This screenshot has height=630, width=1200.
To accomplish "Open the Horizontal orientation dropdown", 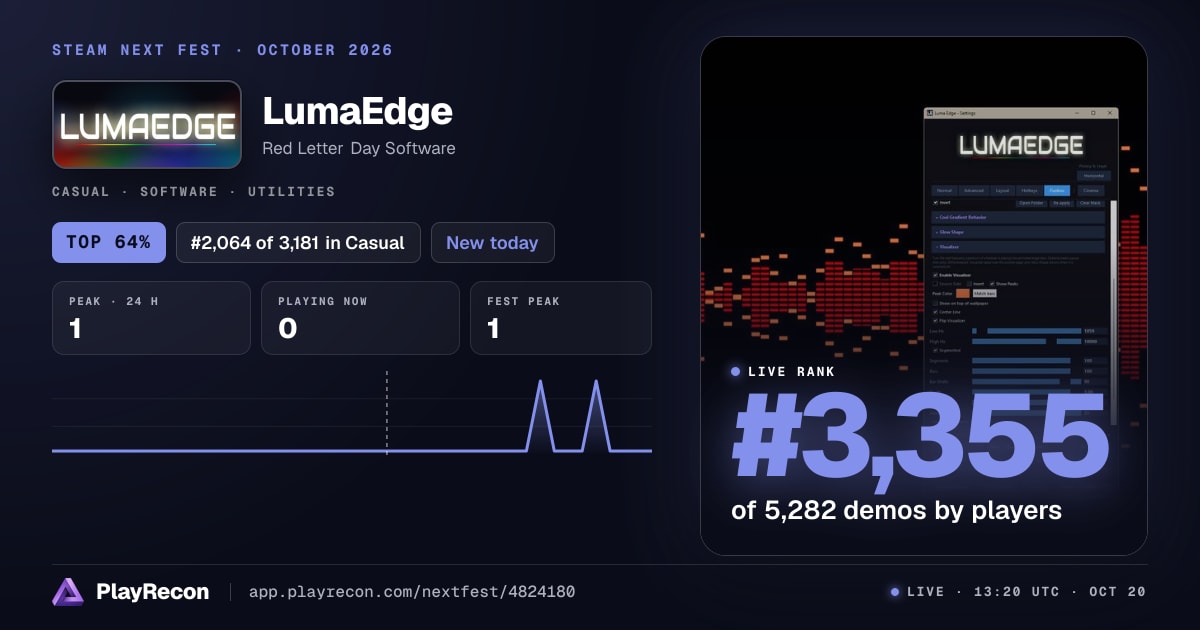I will coord(1094,176).
